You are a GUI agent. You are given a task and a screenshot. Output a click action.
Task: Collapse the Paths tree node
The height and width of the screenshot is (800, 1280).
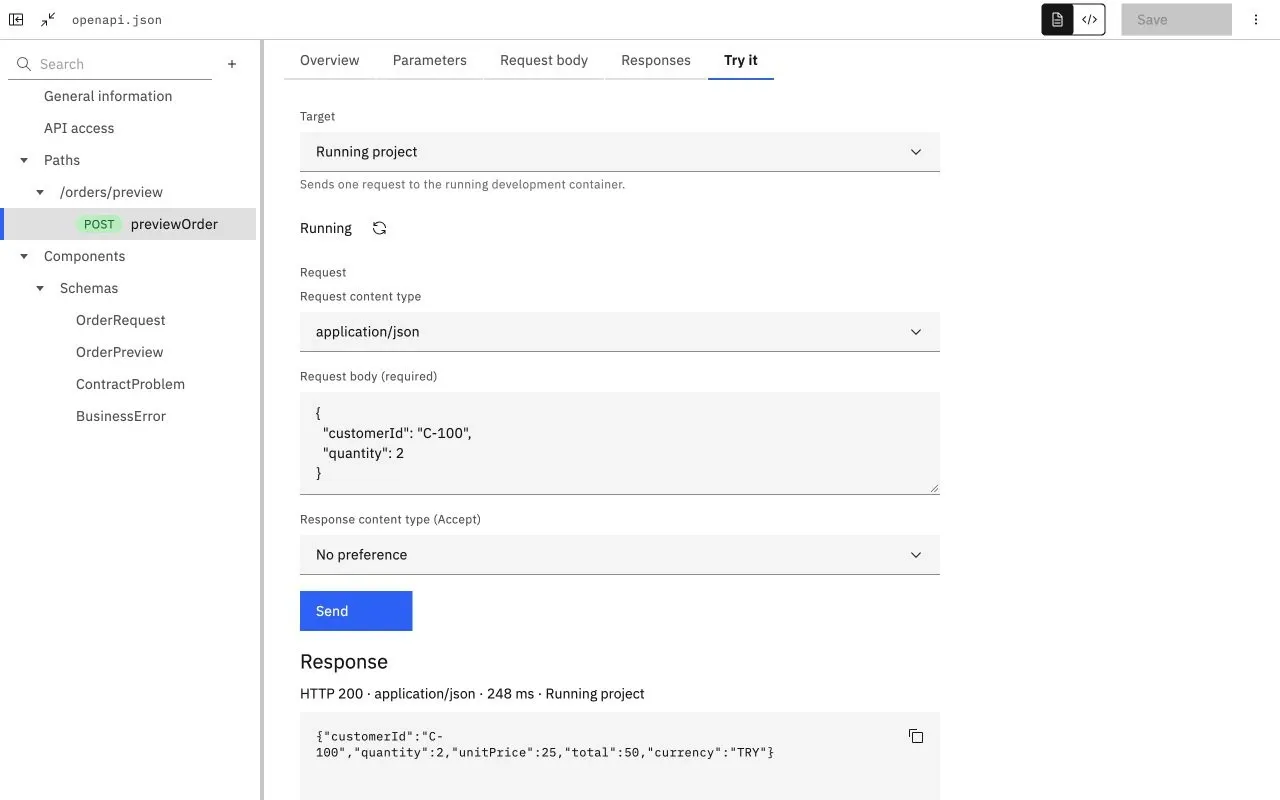24,160
